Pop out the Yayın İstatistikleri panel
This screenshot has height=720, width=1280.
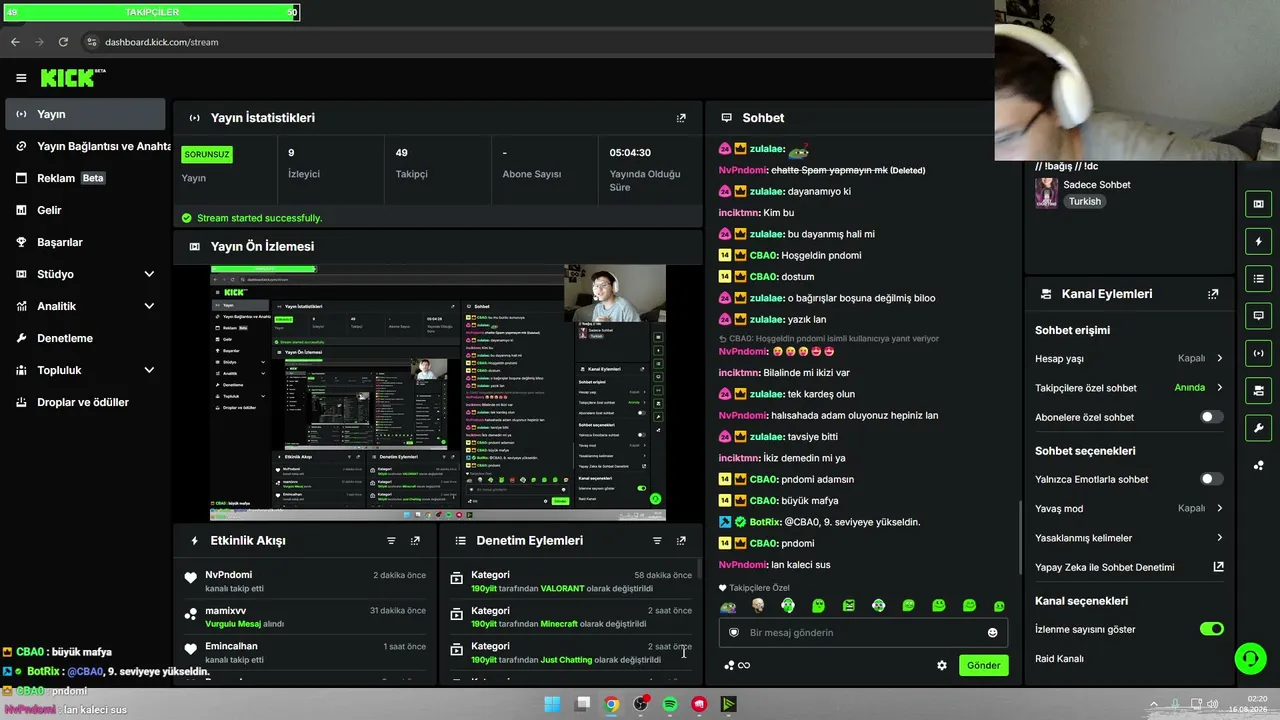click(681, 118)
